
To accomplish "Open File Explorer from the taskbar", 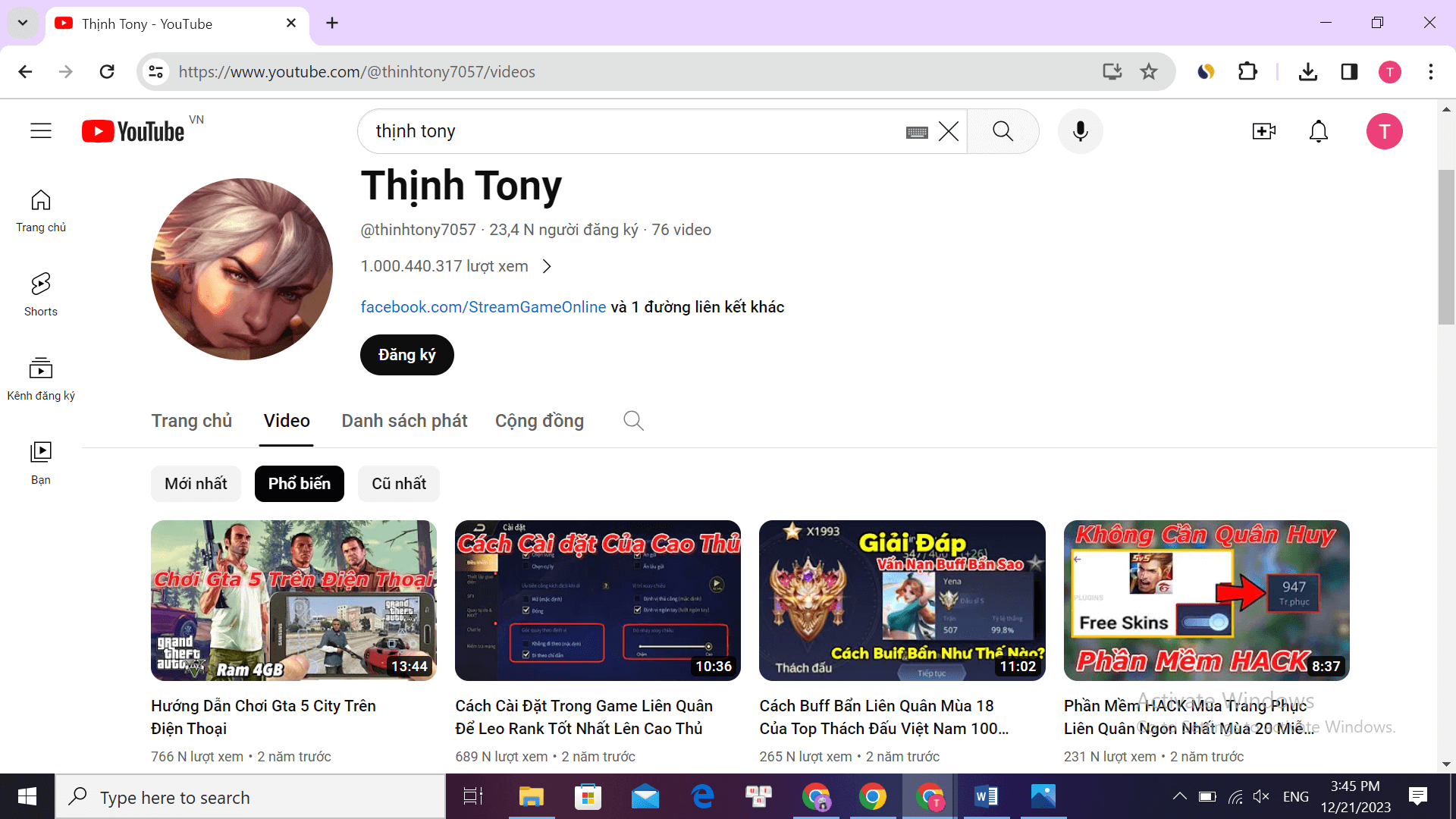I will click(531, 796).
